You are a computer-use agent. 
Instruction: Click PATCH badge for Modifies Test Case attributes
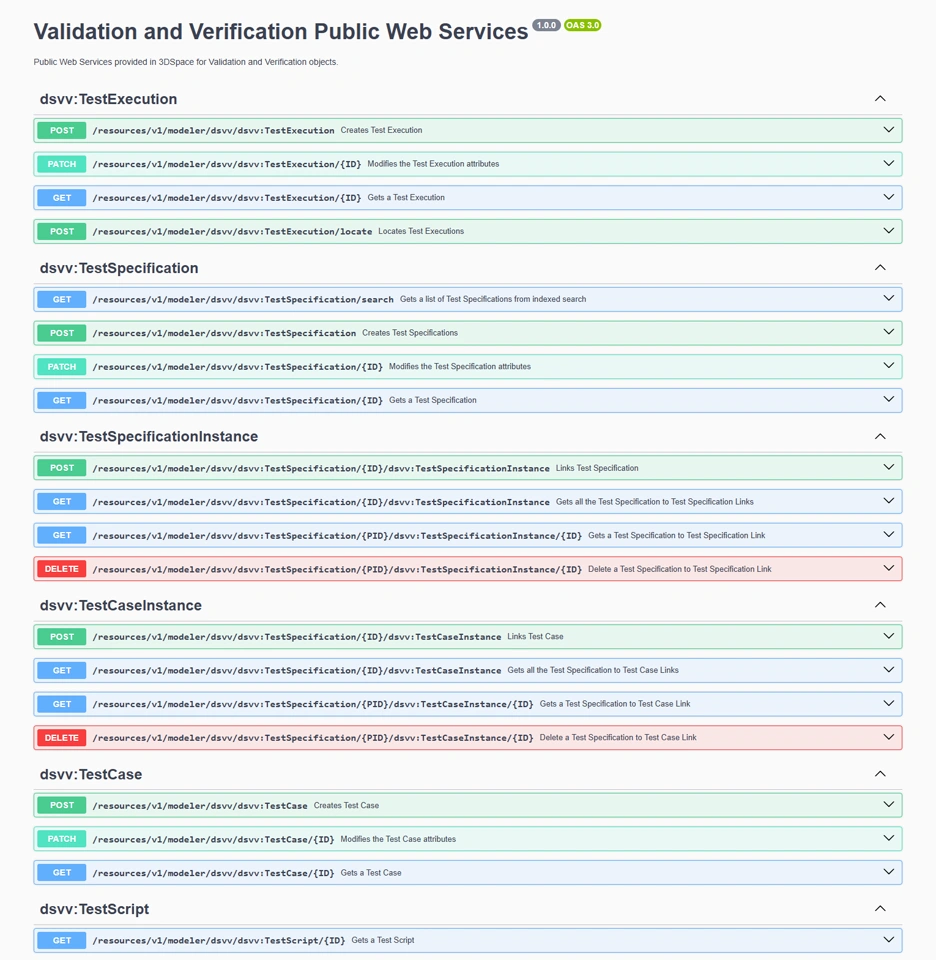[62, 839]
